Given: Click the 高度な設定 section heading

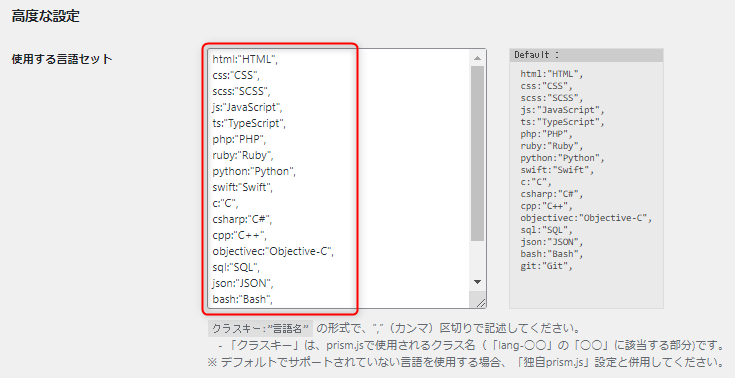Looking at the screenshot, I should pos(45,16).
